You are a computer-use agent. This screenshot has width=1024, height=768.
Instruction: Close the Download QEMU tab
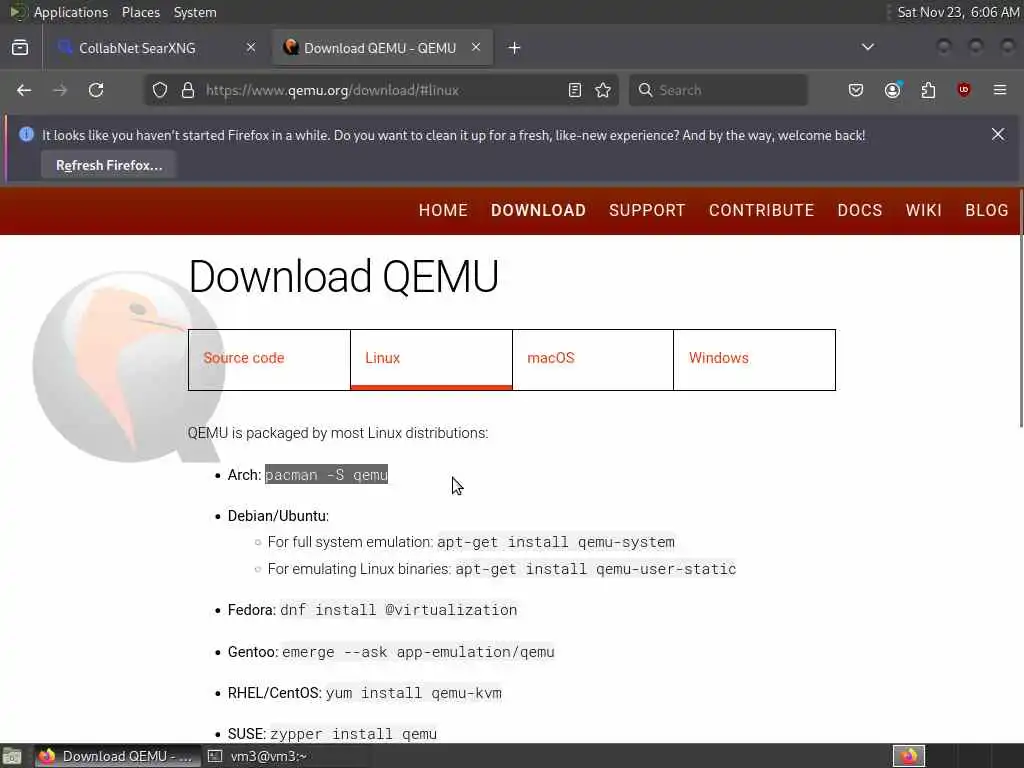[476, 47]
